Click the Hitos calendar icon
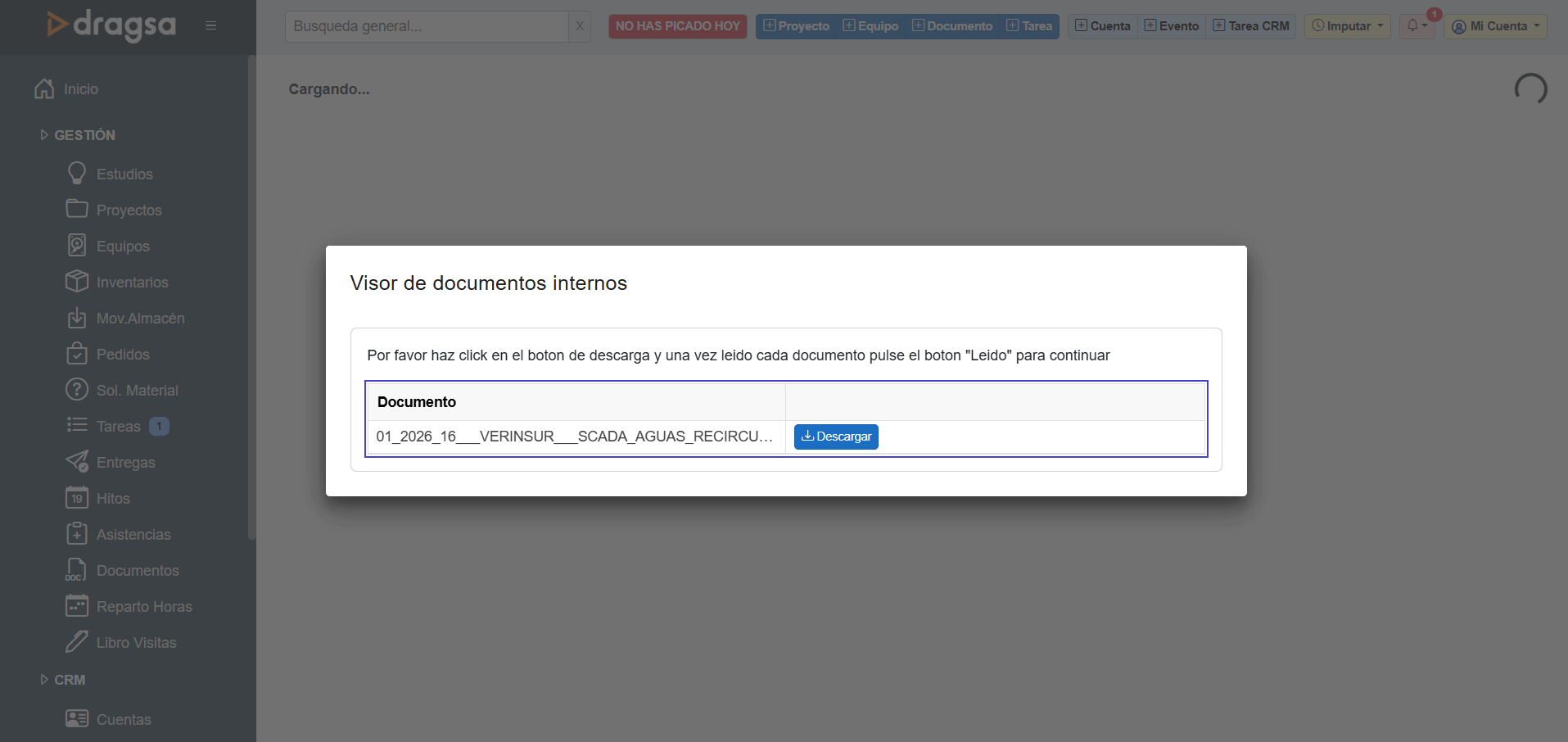The image size is (1568, 742). pos(77,498)
